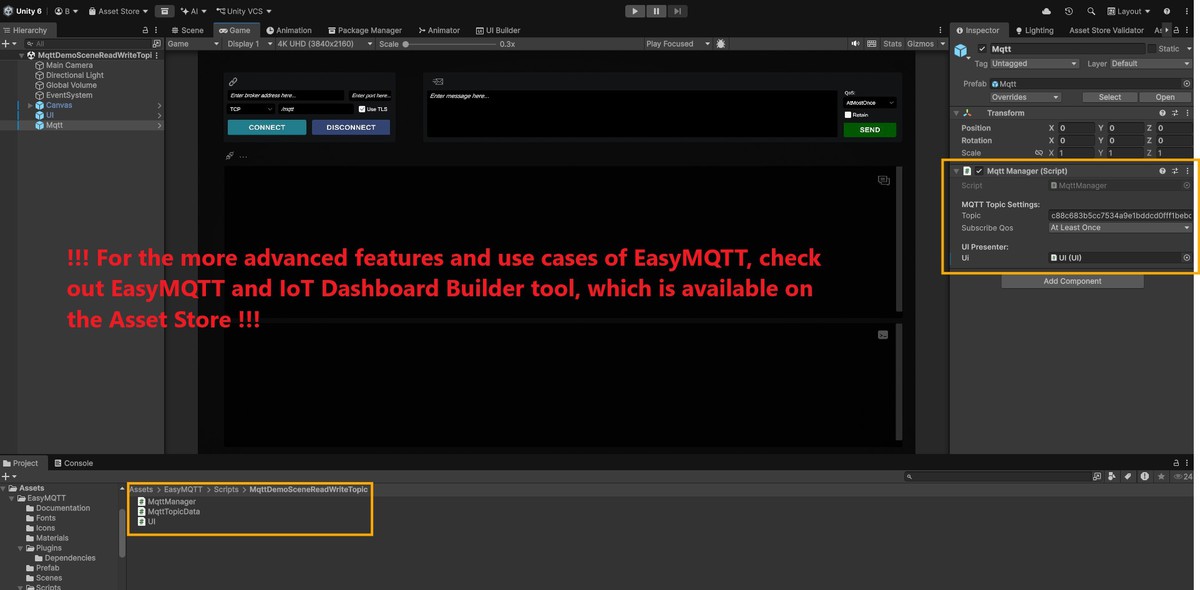This screenshot has width=1200, height=590.
Task: Open the Undo History icon
Action: [1068, 11]
